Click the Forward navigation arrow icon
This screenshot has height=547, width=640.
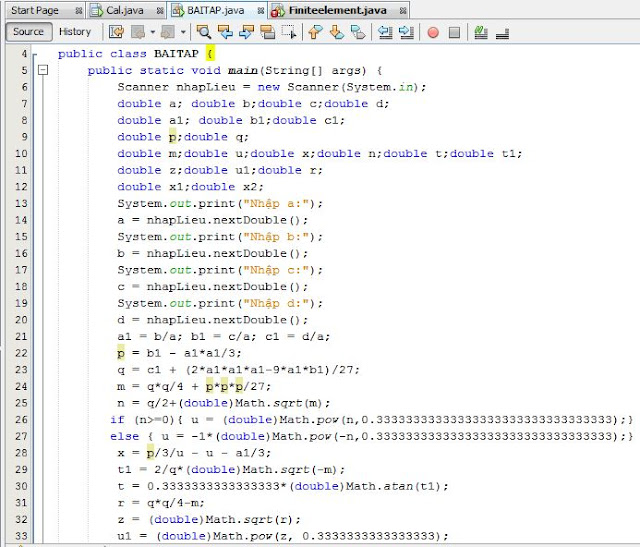point(168,32)
